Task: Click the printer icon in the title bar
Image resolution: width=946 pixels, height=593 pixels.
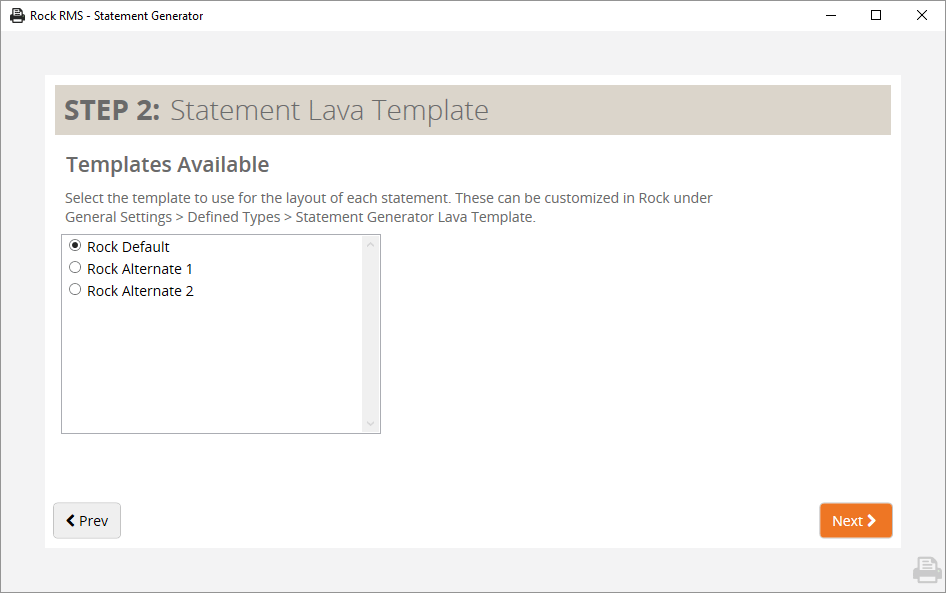Action: coord(17,16)
